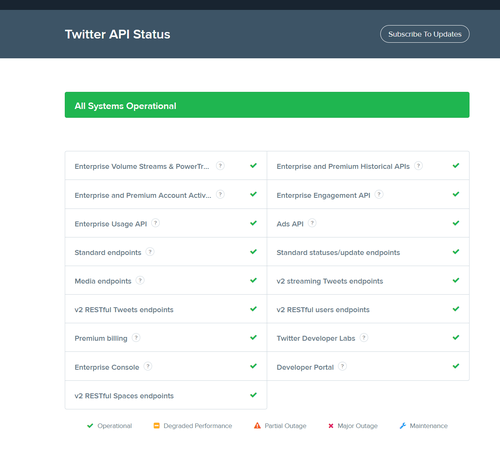Click the 'Degraded Performance' legend text

click(x=198, y=426)
